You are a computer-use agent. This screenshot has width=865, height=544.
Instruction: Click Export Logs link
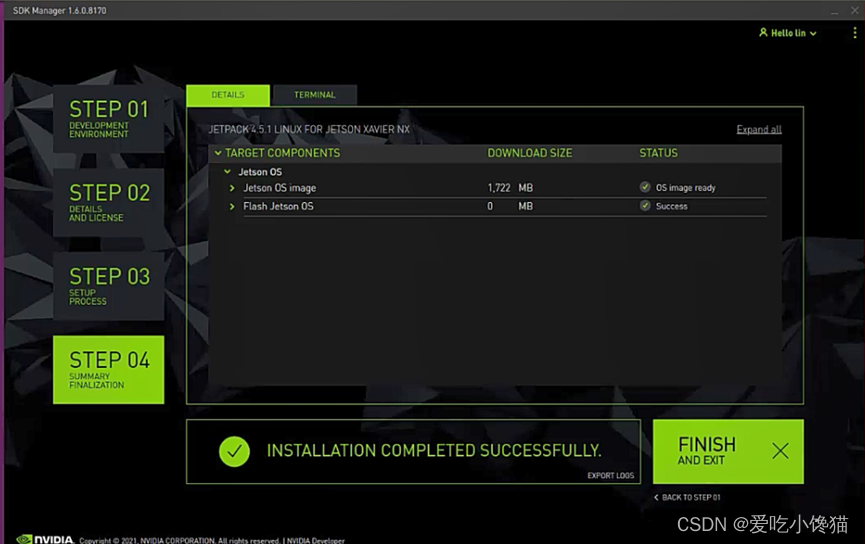[x=611, y=476]
